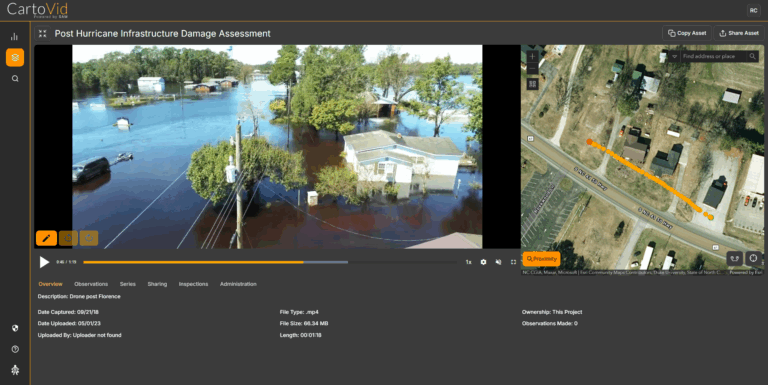Switch to the Sharing tab
The height and width of the screenshot is (385, 768).
157,284
